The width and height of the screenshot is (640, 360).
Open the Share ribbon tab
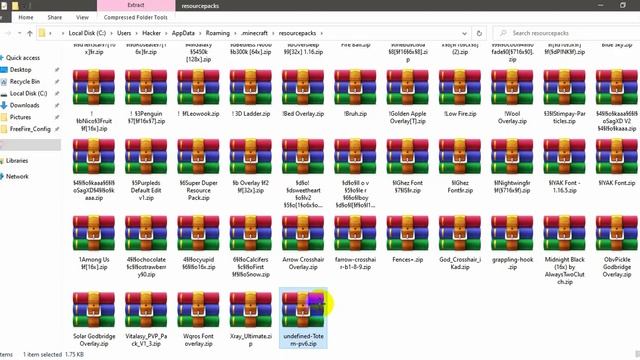(x=55, y=17)
